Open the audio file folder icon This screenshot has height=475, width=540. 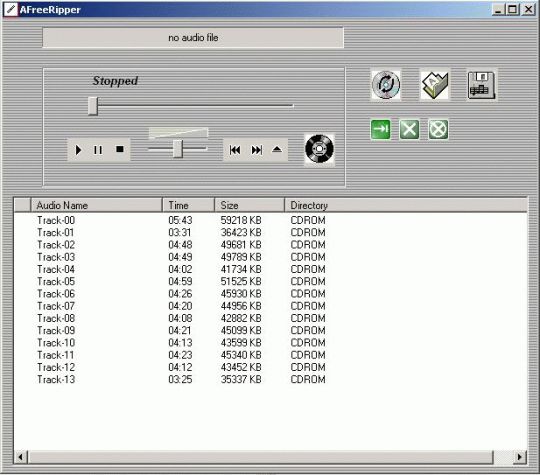point(435,85)
